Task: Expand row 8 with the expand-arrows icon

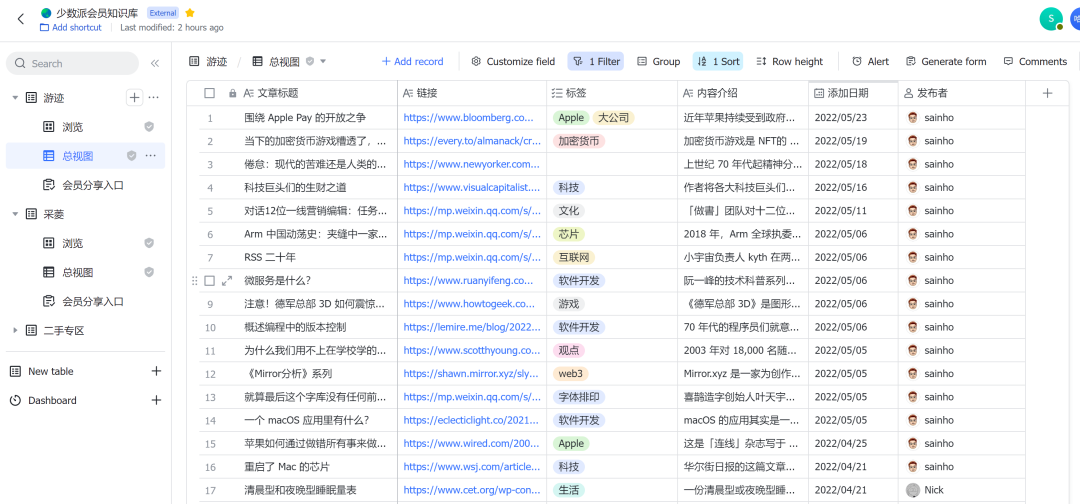Action: click(227, 281)
